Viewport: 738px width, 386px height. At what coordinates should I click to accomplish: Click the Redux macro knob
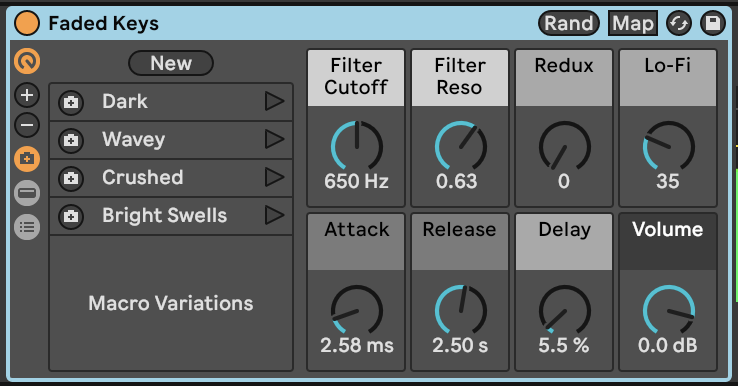tap(564, 146)
